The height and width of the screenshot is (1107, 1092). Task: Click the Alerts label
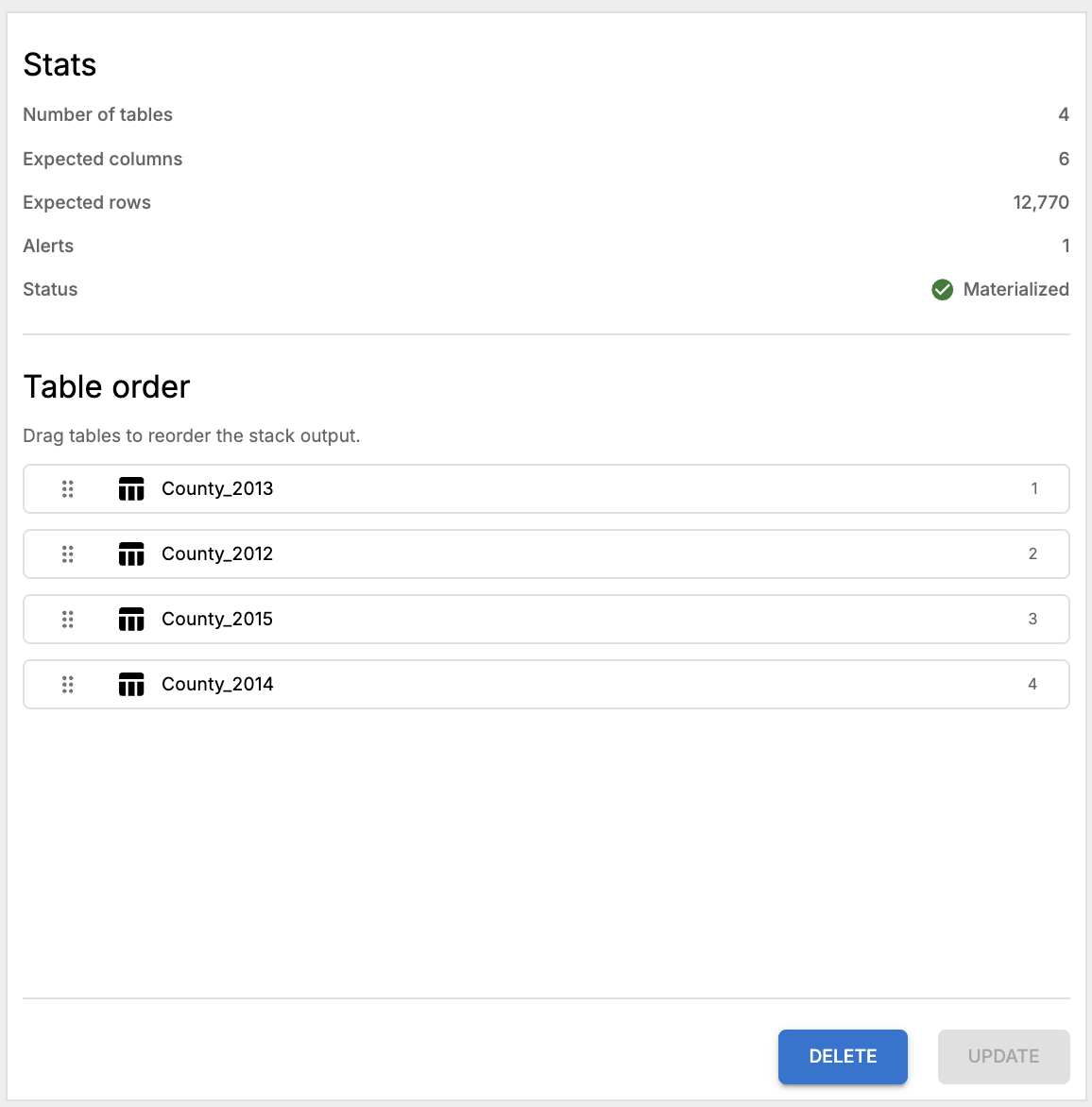tap(48, 246)
